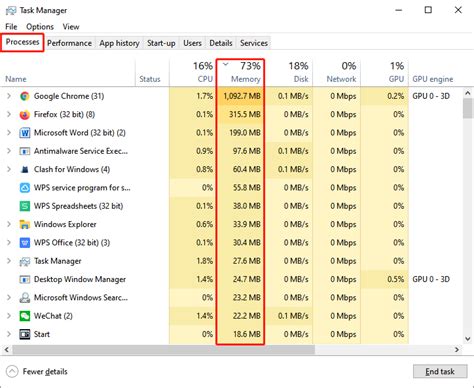Click the Task Manager title bar icon
This screenshot has width=474, height=388.
(11, 10)
